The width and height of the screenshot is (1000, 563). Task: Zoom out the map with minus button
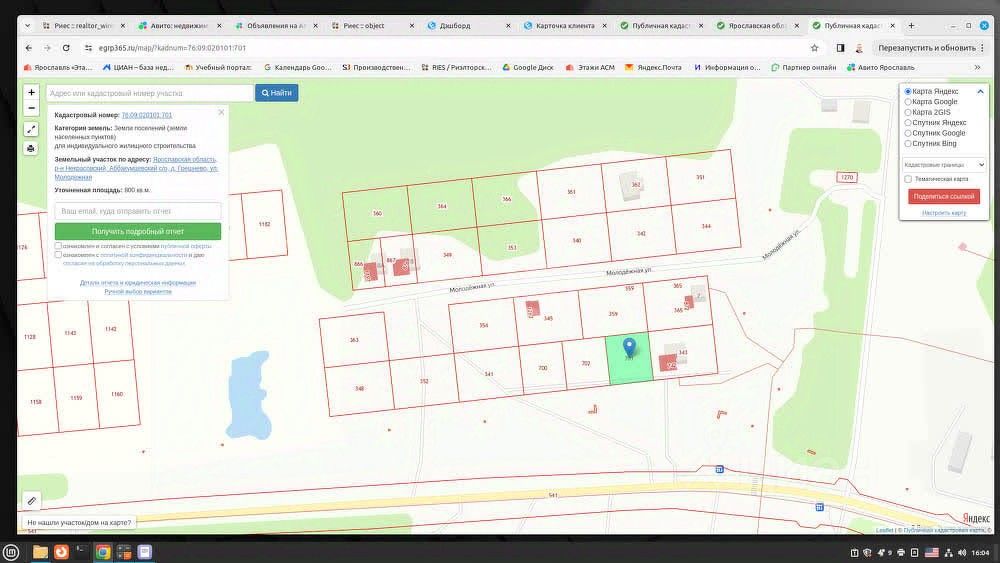tap(31, 108)
